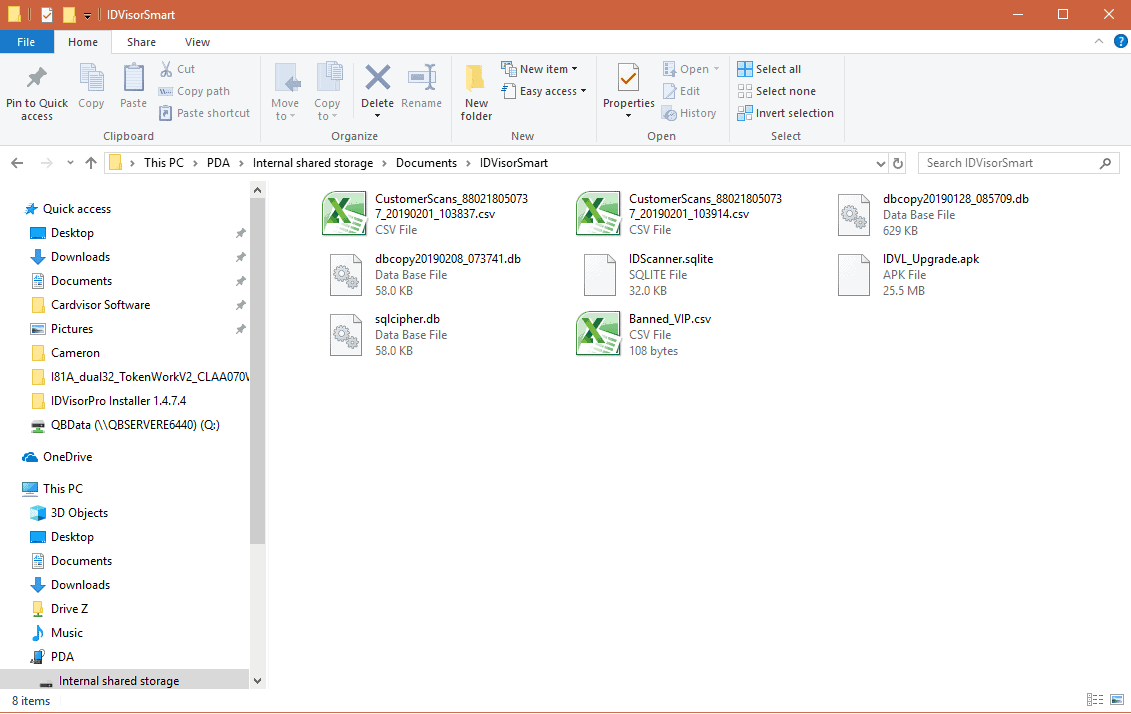1131x714 pixels.
Task: Refresh the current folder view
Action: 898,163
